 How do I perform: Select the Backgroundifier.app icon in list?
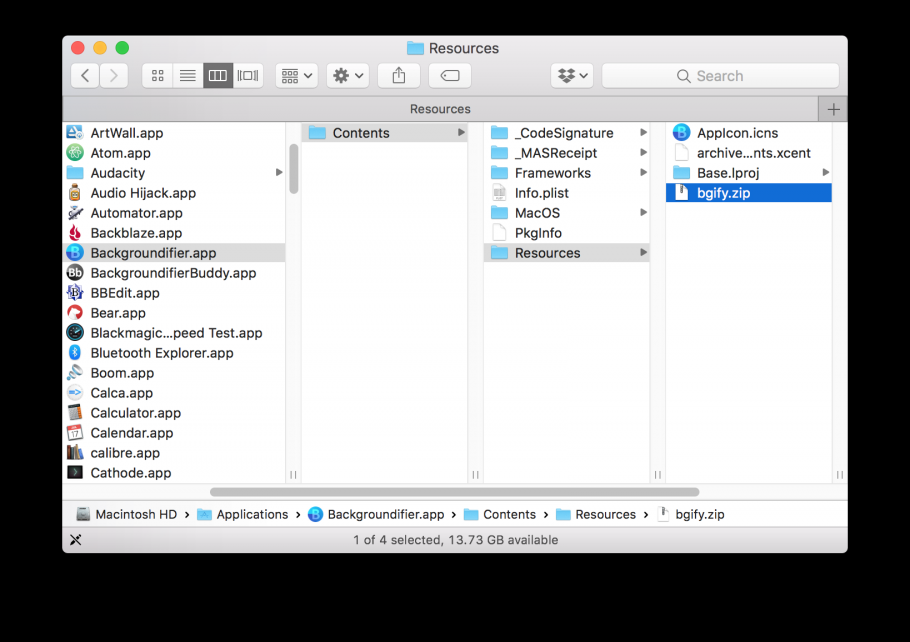click(75, 253)
